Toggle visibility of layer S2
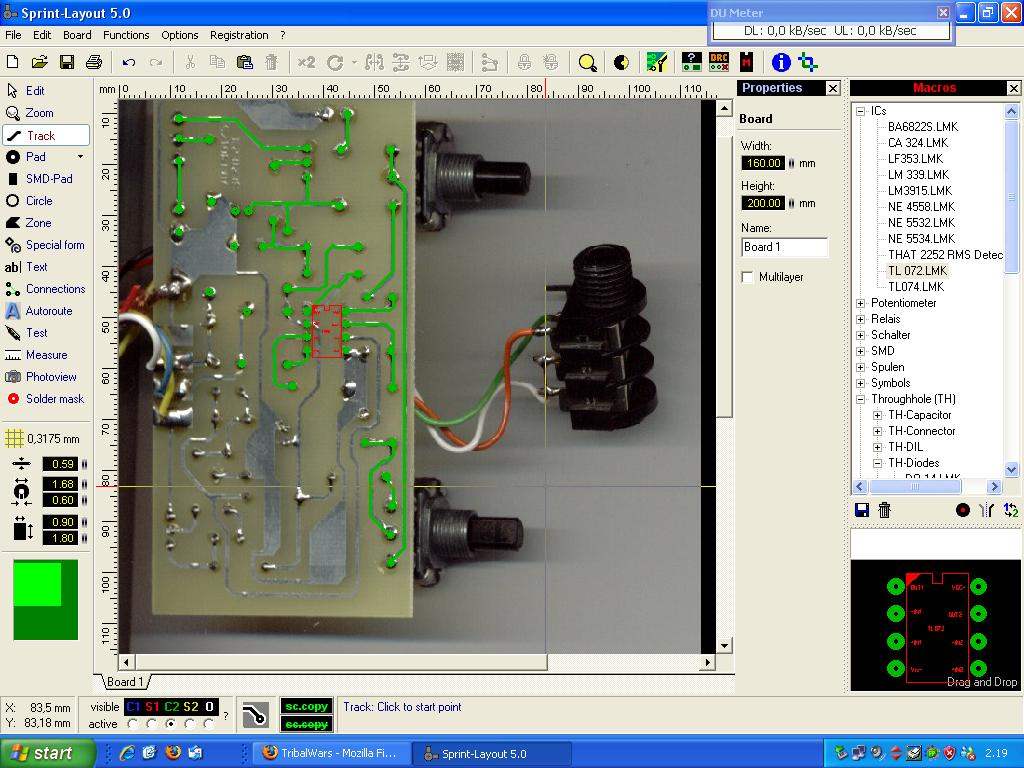 pos(190,707)
